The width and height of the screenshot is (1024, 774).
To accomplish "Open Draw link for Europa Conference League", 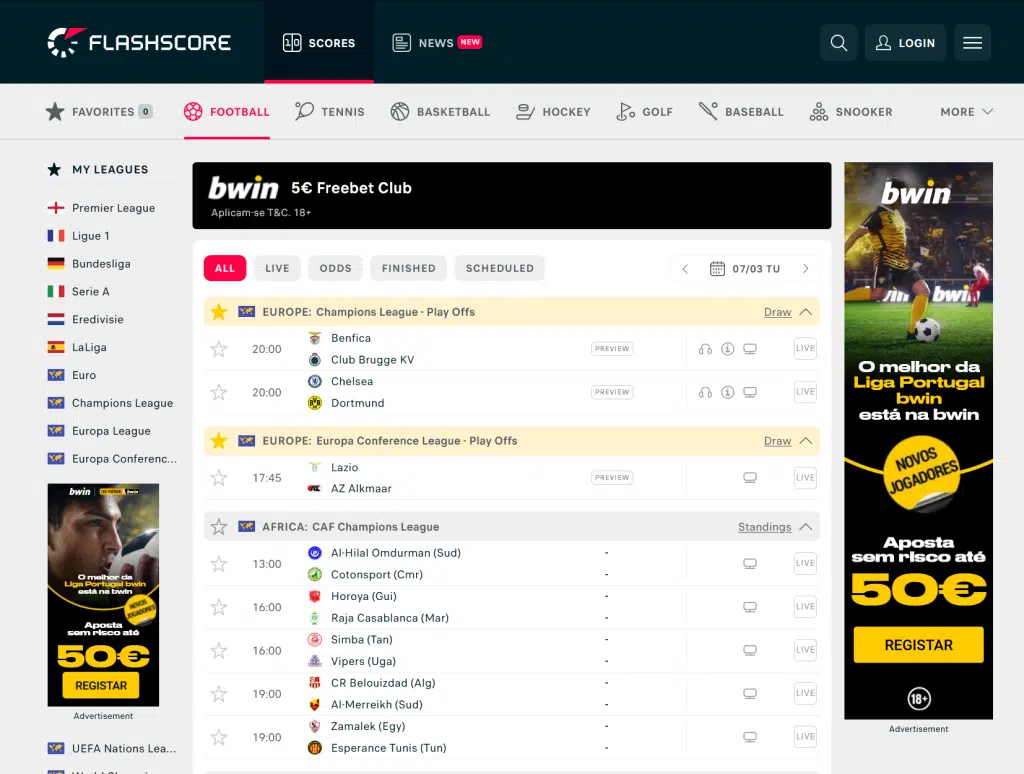I will 777,442.
